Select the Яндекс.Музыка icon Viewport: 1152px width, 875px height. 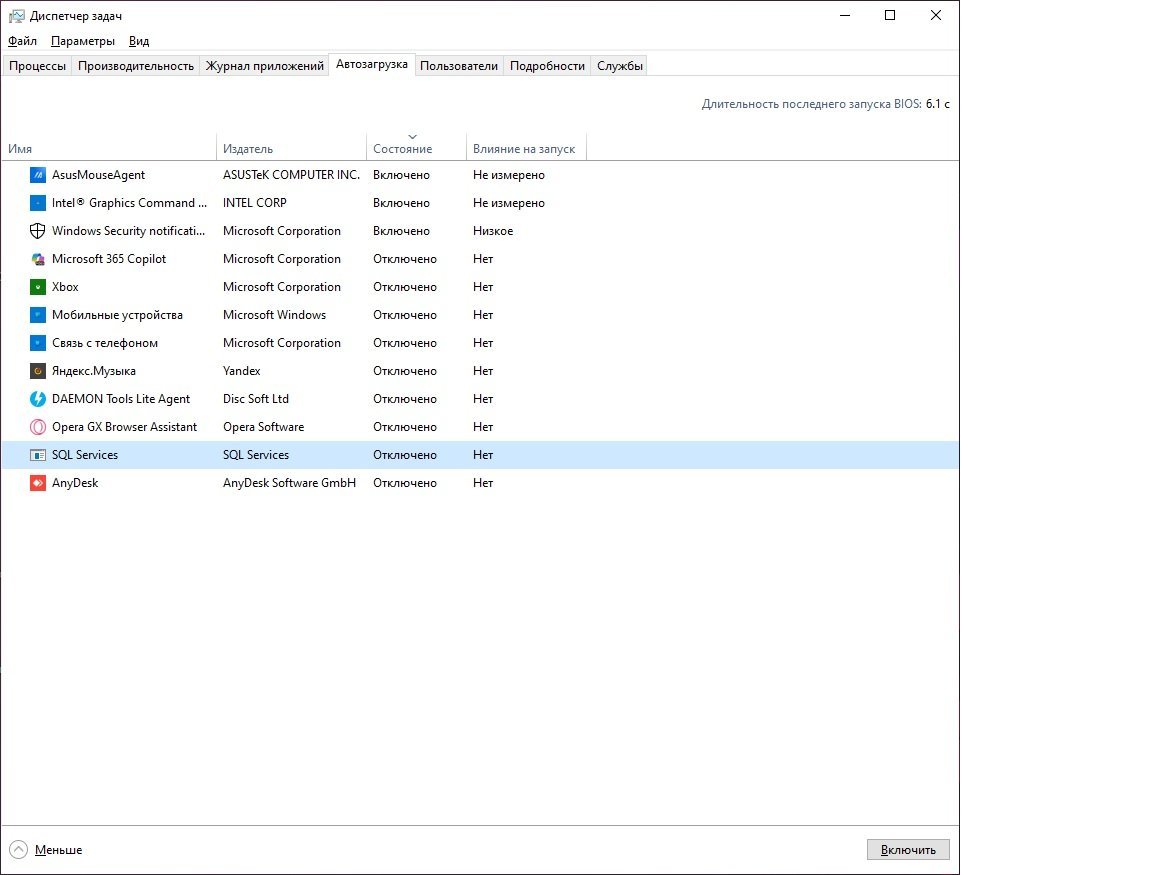tap(38, 371)
